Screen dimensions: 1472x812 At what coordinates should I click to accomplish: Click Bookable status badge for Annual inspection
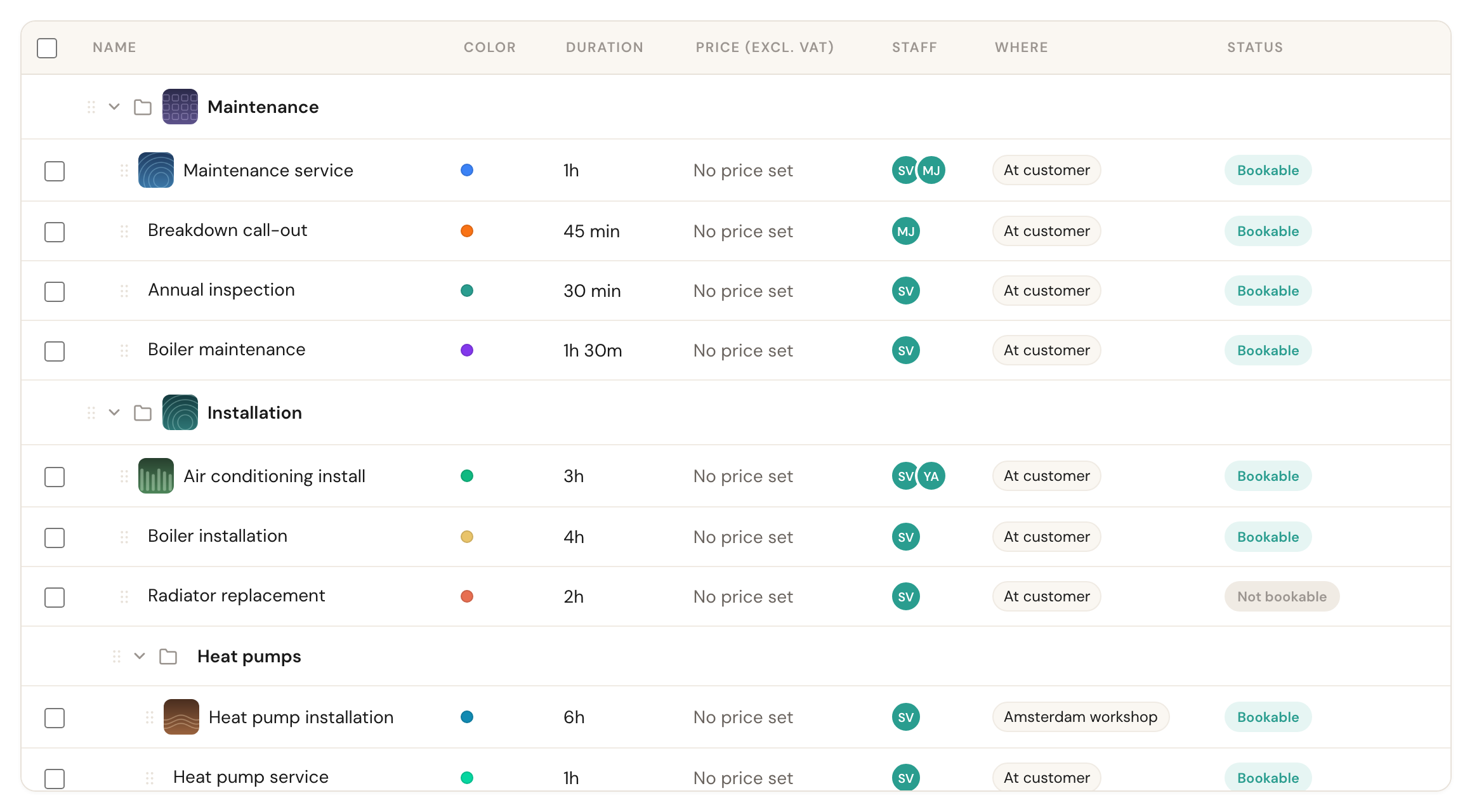click(x=1268, y=291)
